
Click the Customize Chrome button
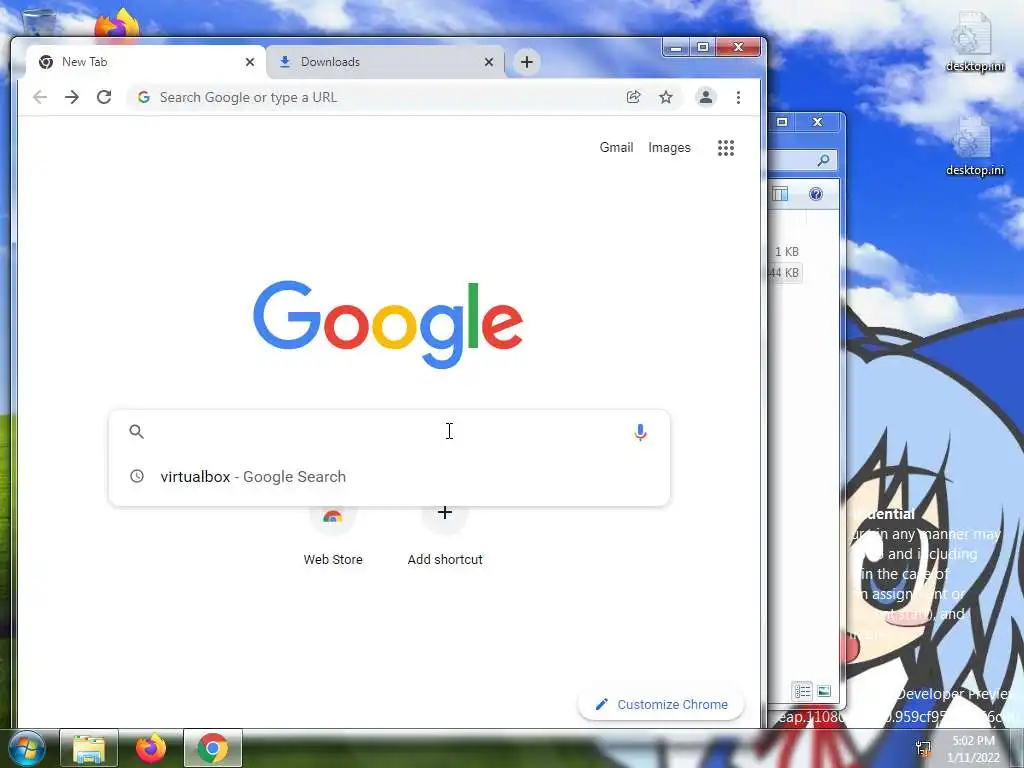(662, 705)
